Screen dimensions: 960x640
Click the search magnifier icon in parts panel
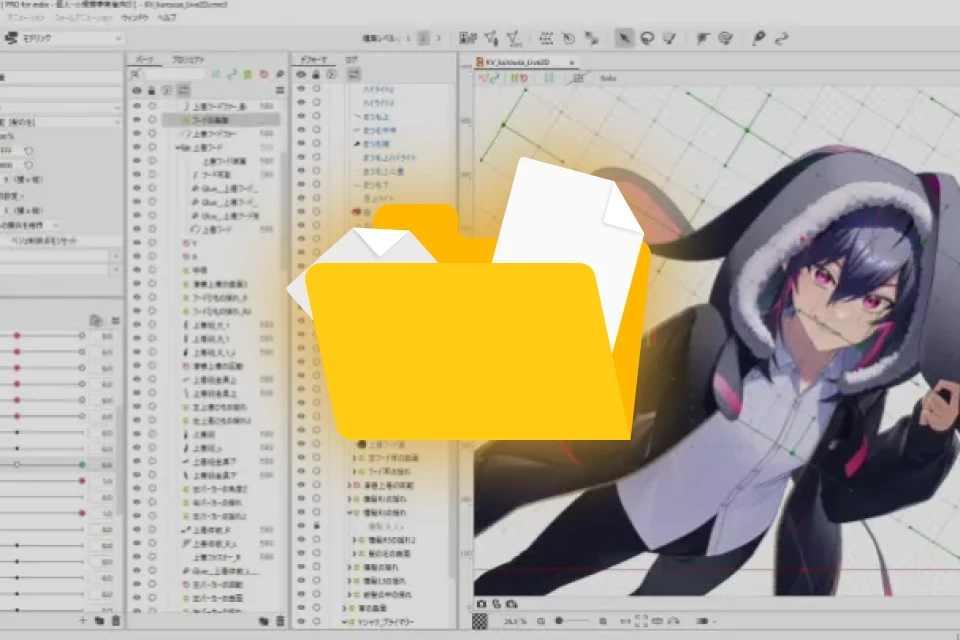(135, 74)
